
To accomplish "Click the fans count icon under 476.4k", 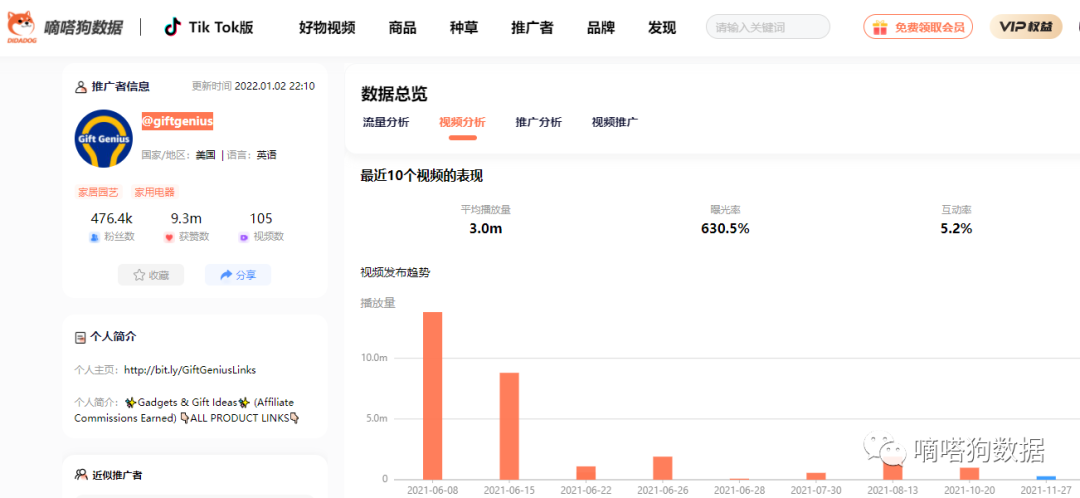I will 94,237.
